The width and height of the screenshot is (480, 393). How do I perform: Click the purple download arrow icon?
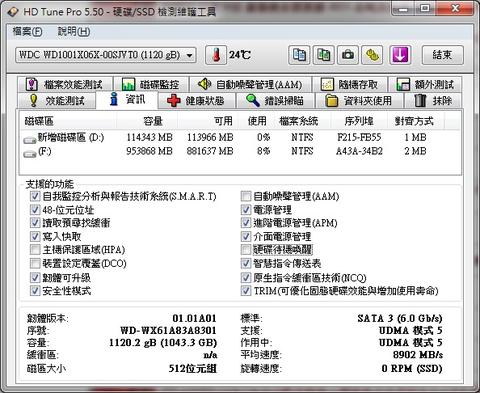coord(400,55)
